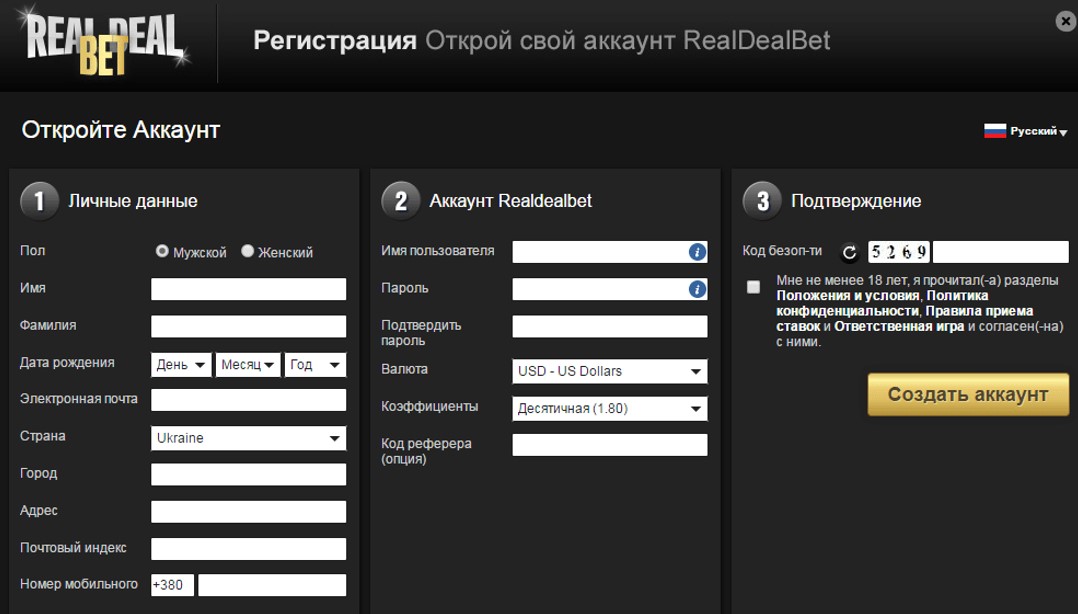This screenshot has height=614, width=1078.
Task: Click the security code input field
Action: click(1000, 252)
